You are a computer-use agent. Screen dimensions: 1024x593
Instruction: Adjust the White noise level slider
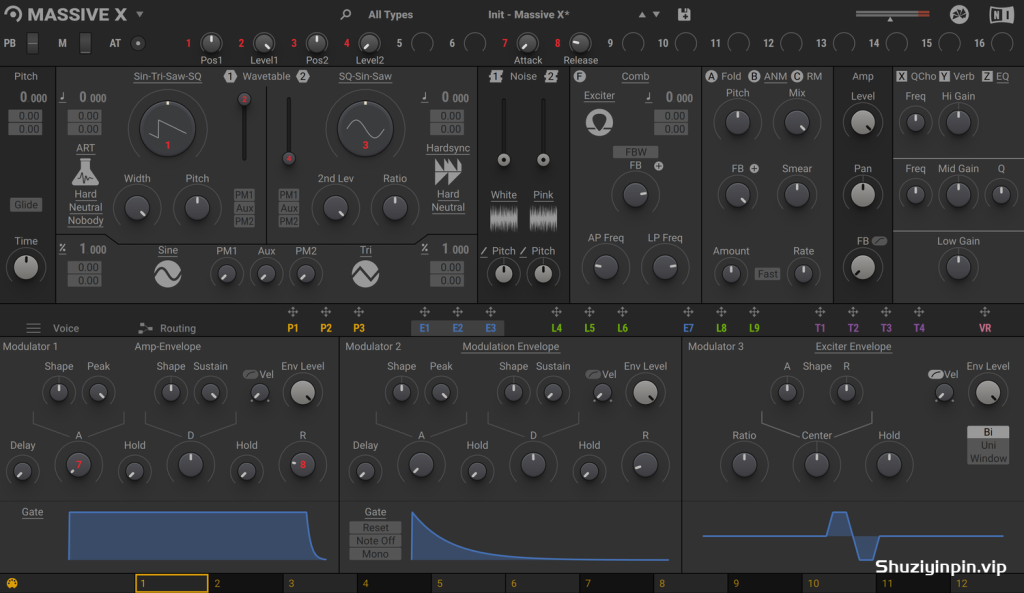[504, 131]
